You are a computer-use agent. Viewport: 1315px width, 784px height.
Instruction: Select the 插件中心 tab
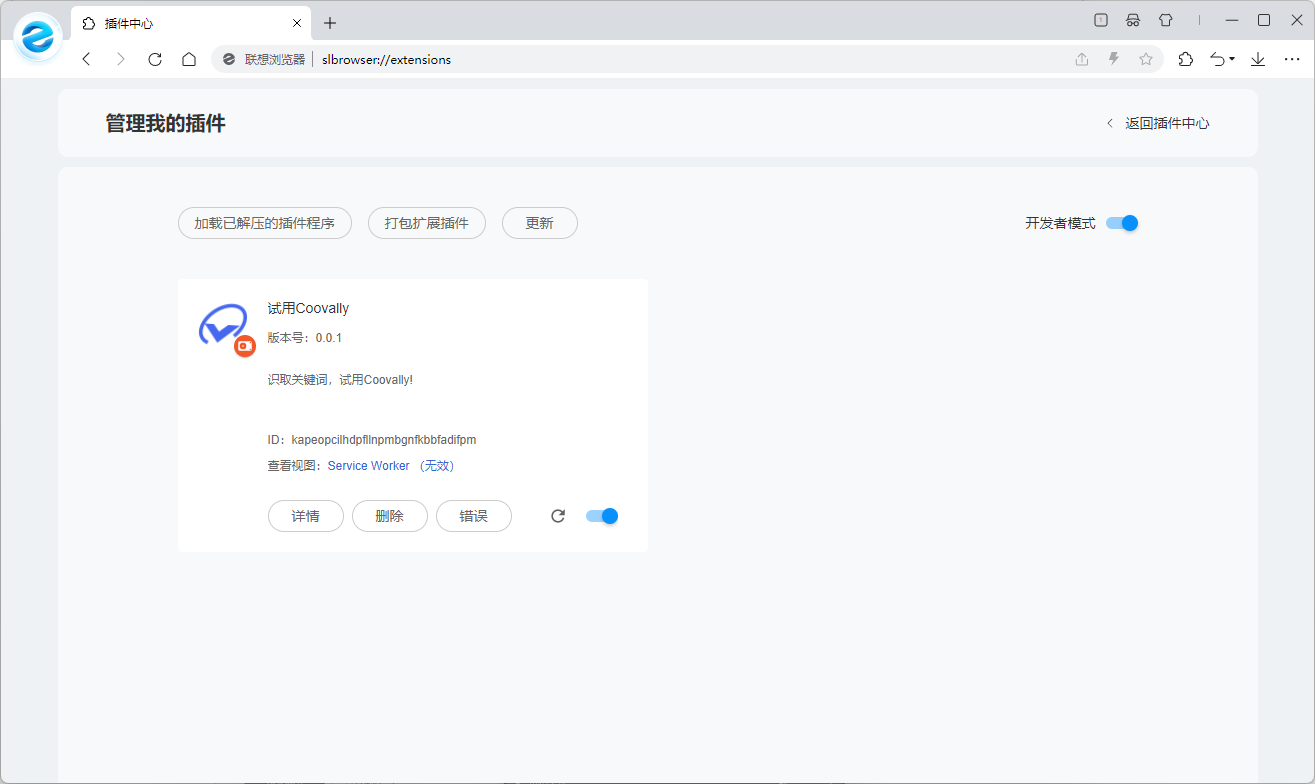click(190, 23)
